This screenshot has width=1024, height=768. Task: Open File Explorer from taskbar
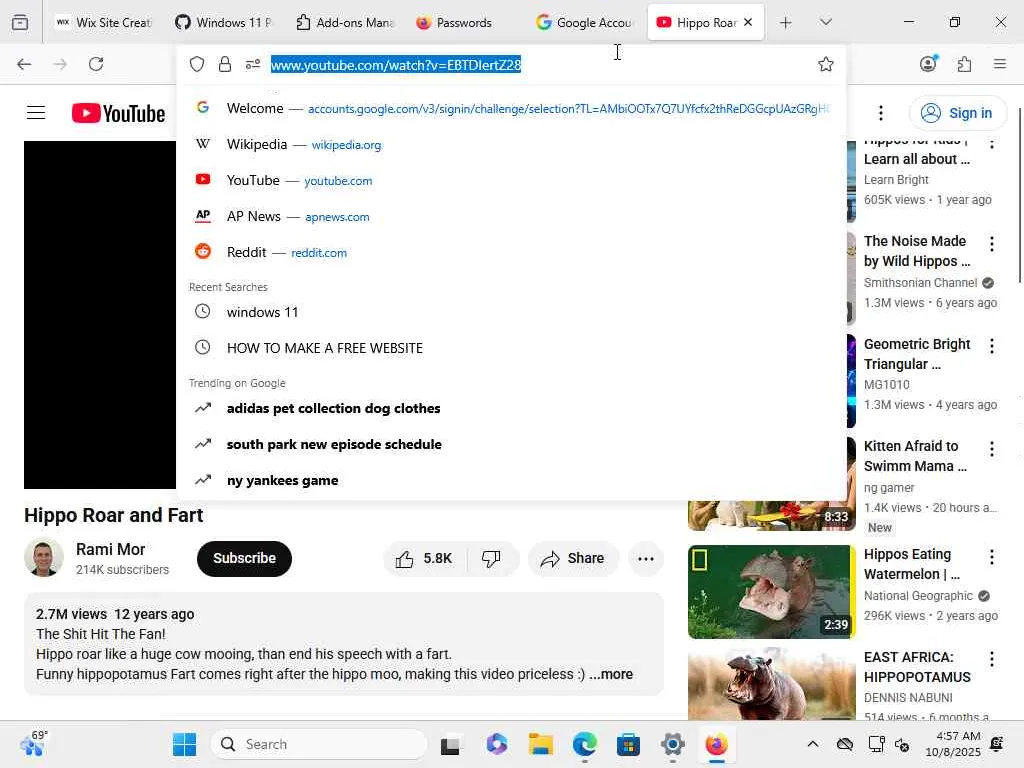point(541,744)
